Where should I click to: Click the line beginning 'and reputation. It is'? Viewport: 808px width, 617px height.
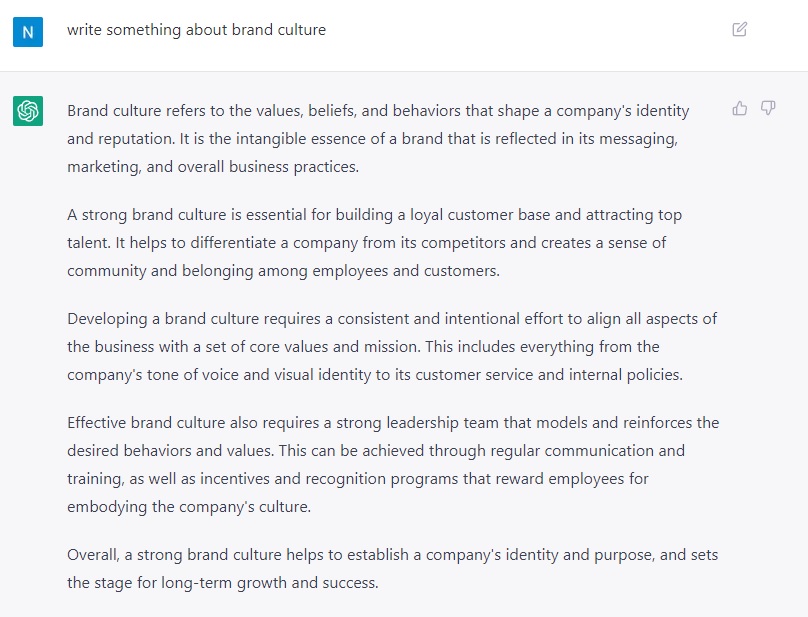pos(373,139)
